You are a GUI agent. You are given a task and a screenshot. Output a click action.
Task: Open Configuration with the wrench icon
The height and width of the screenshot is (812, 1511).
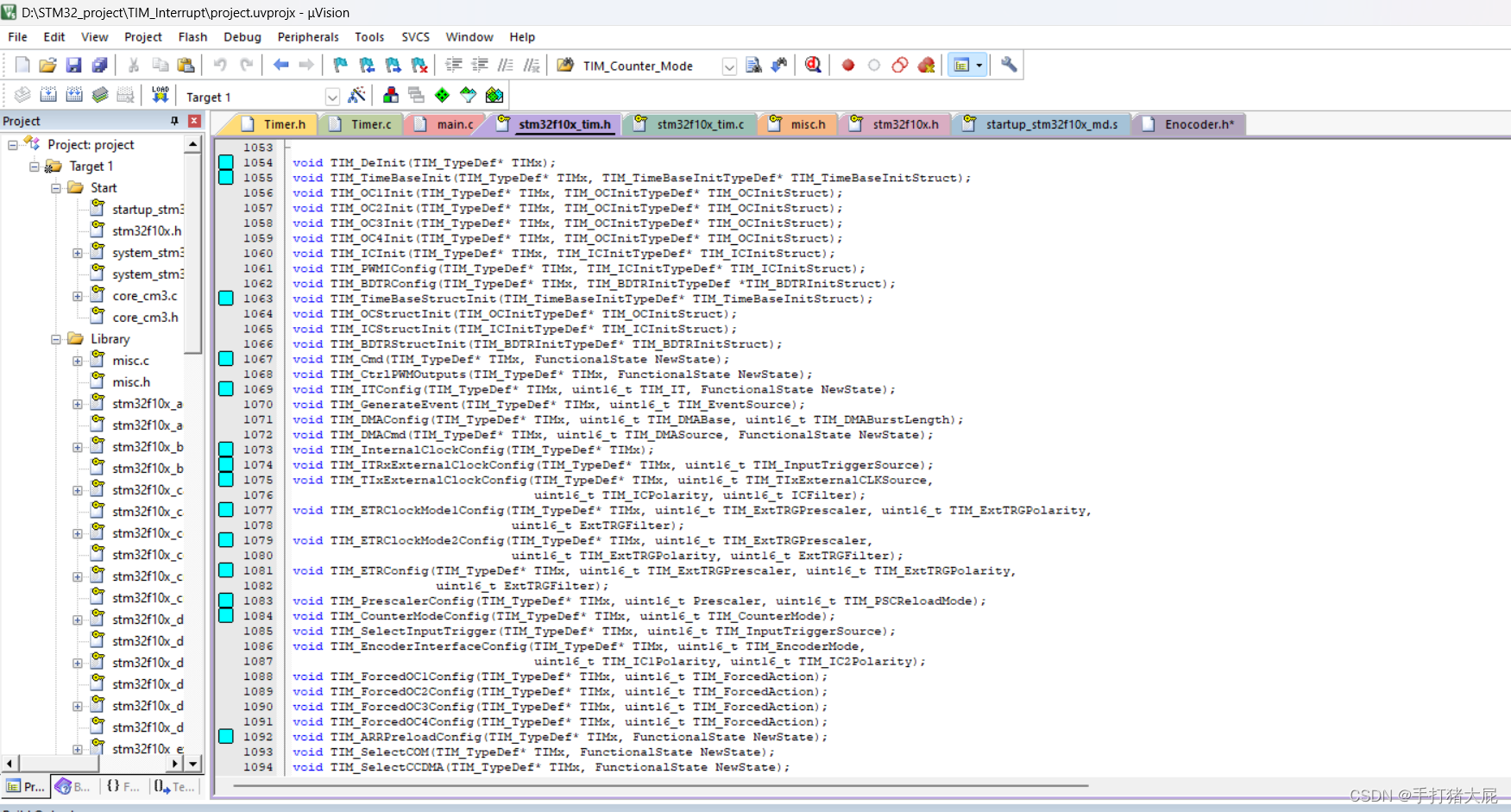click(1009, 65)
